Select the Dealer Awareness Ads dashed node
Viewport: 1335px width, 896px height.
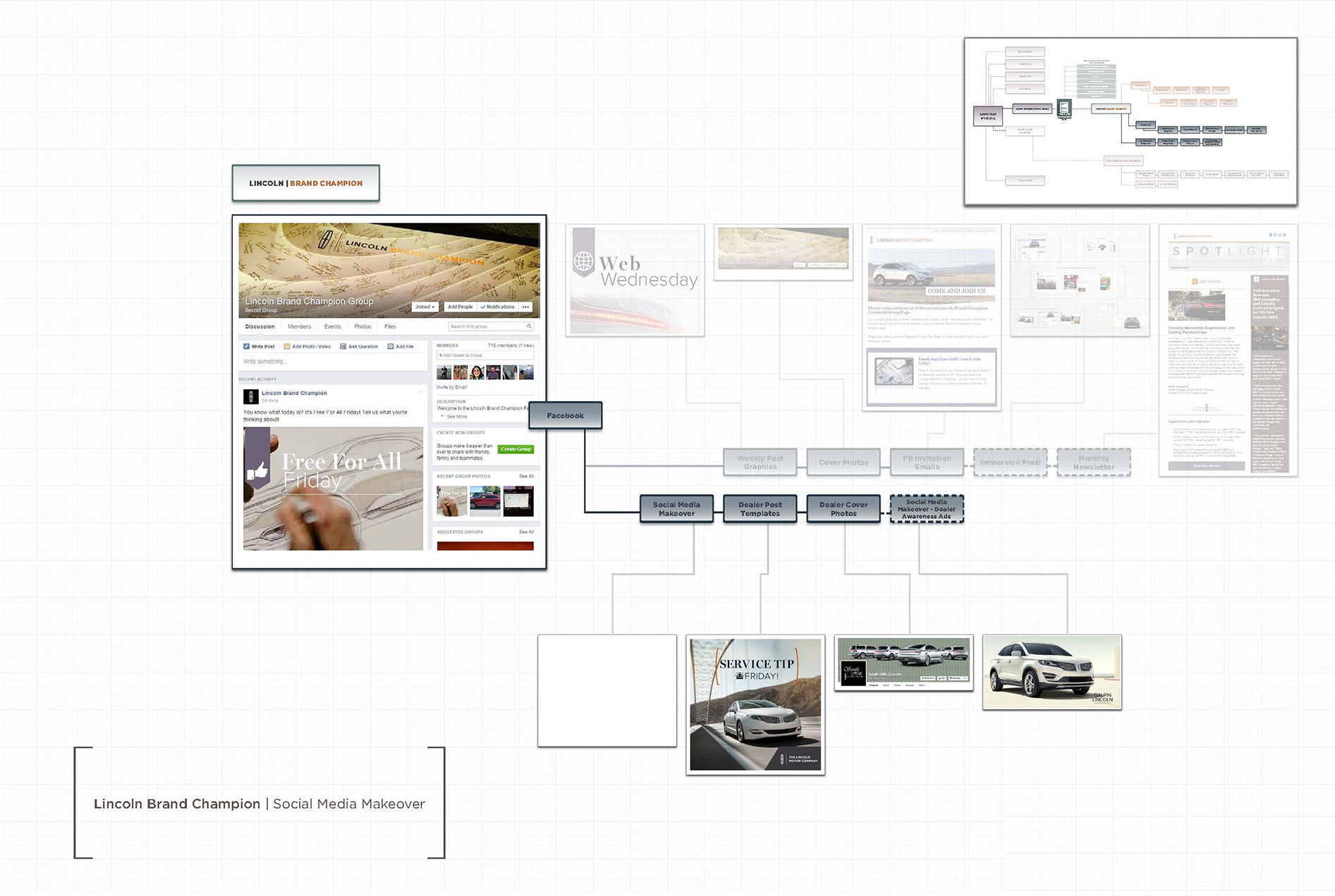point(927,509)
